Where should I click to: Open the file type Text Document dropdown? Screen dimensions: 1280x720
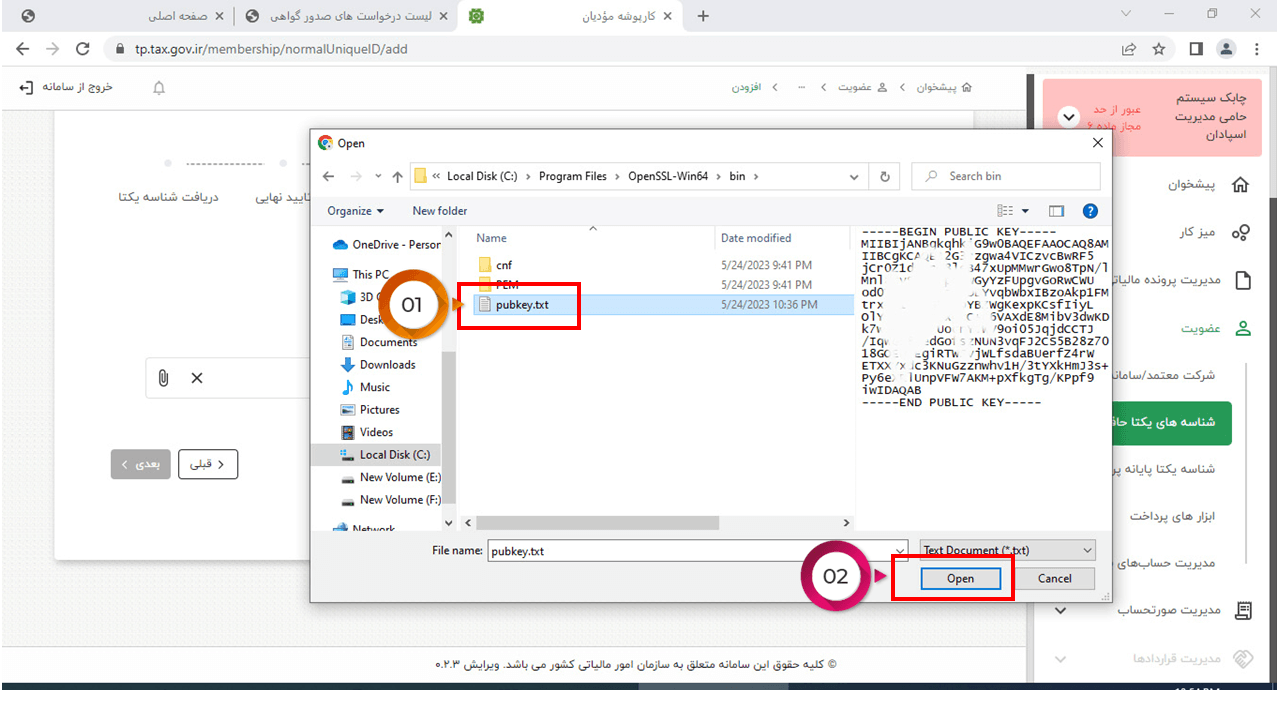click(x=1007, y=550)
